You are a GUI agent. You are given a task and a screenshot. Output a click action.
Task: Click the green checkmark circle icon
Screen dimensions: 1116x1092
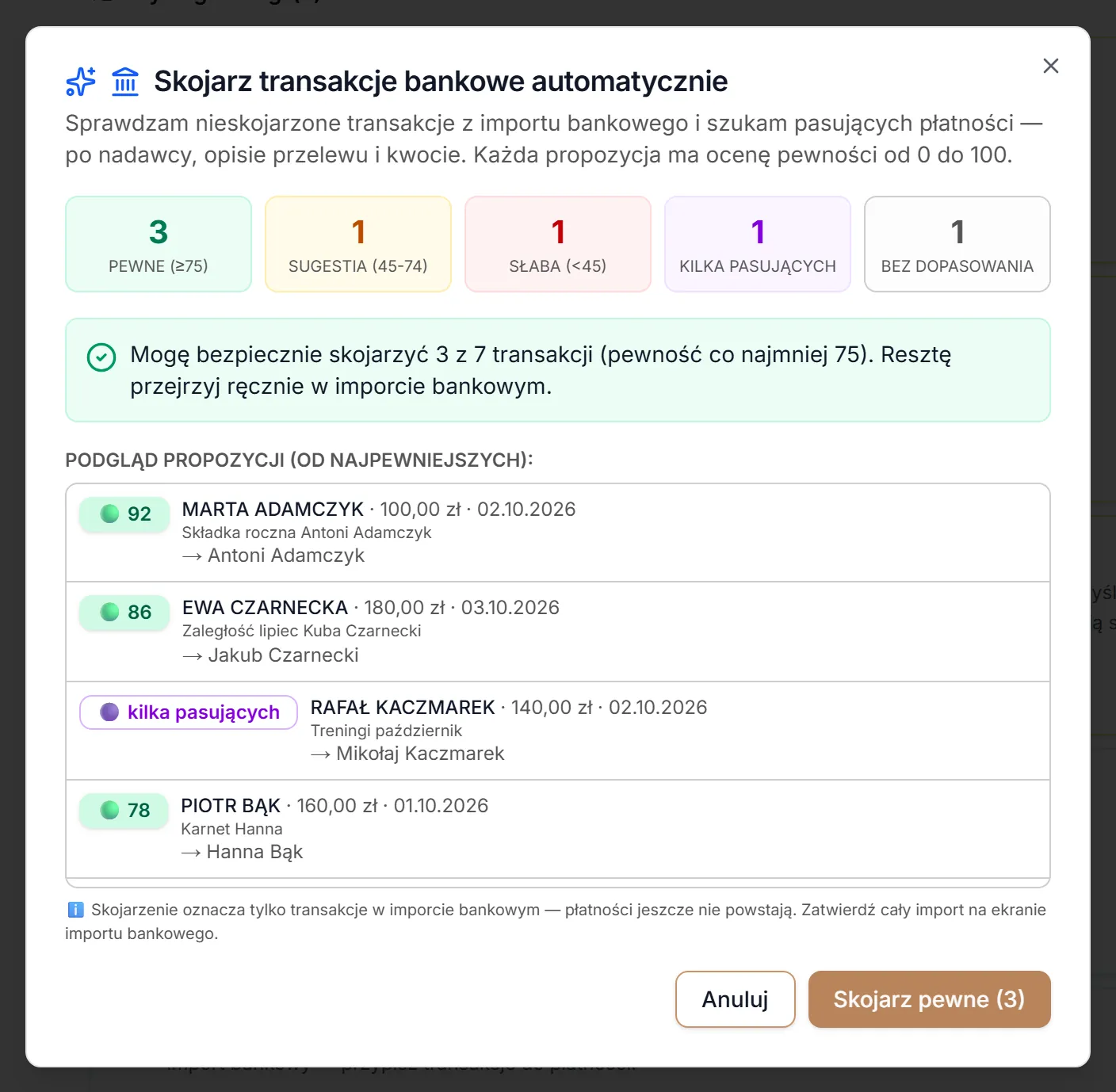pos(101,357)
